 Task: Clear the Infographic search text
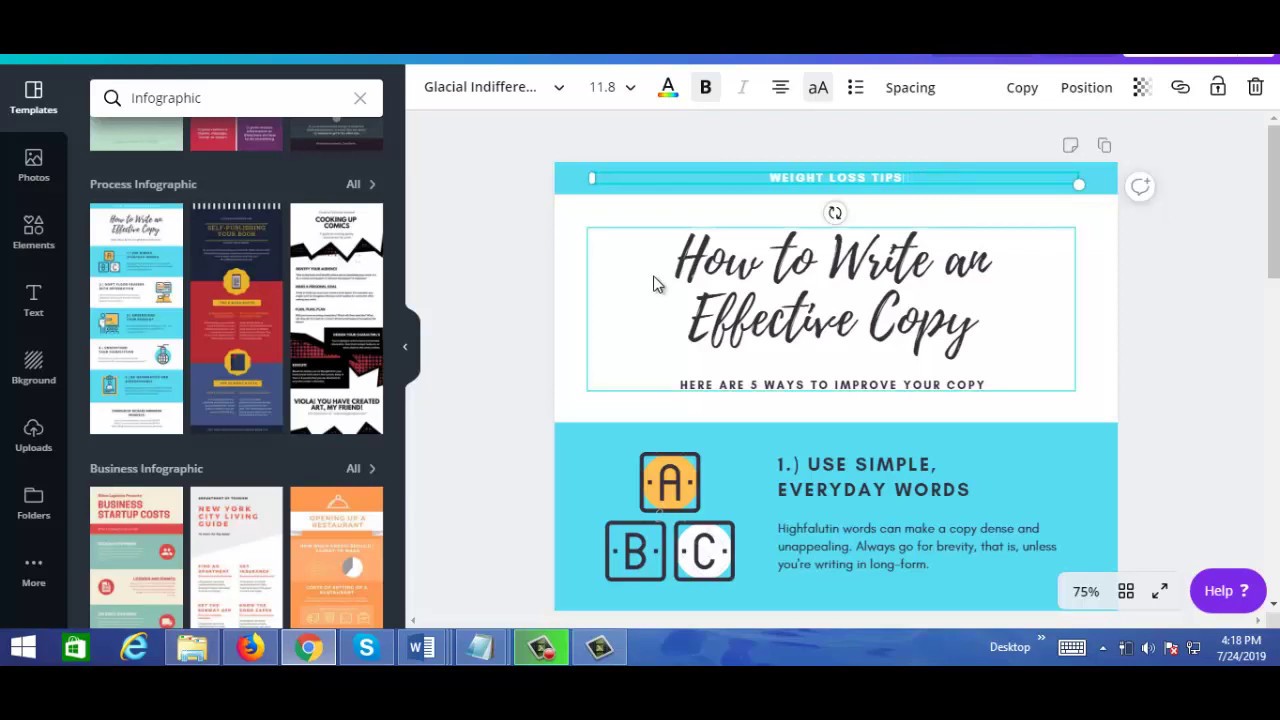click(x=360, y=98)
